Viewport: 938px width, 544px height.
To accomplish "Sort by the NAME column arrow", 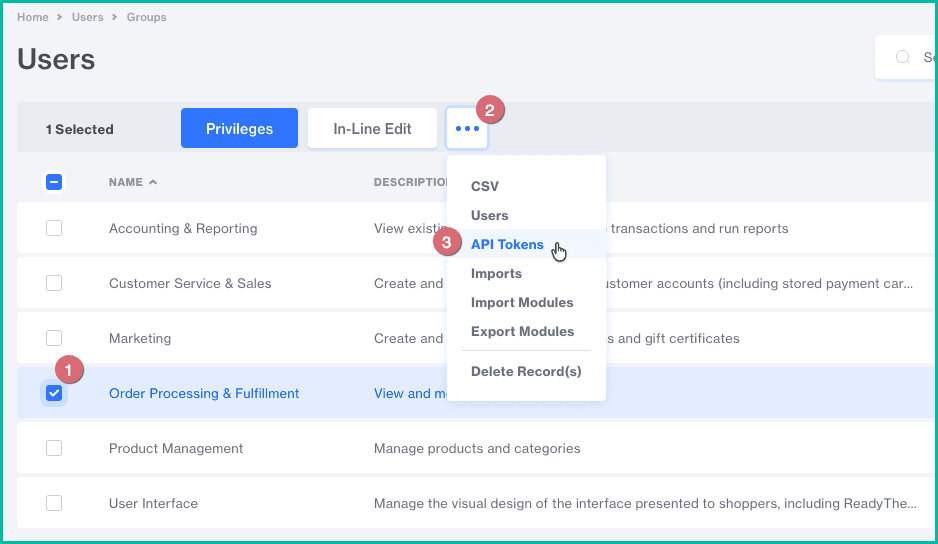I will 153,182.
